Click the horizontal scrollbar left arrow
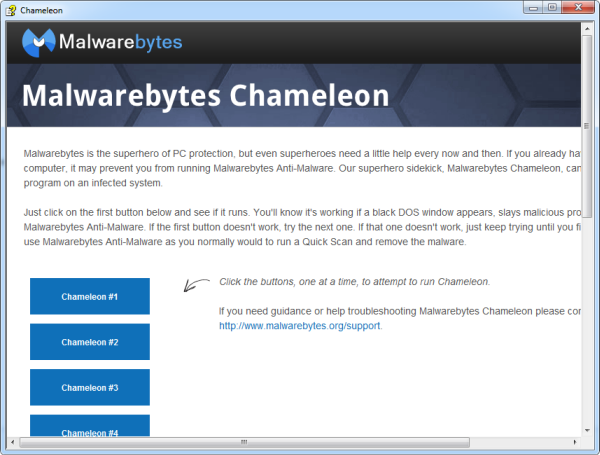Image resolution: width=600 pixels, height=455 pixels. tap(12, 442)
